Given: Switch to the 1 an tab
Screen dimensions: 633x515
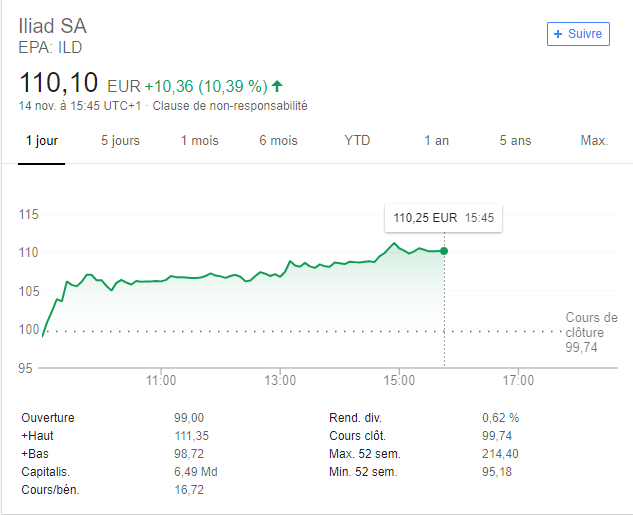Looking at the screenshot, I should tap(436, 141).
